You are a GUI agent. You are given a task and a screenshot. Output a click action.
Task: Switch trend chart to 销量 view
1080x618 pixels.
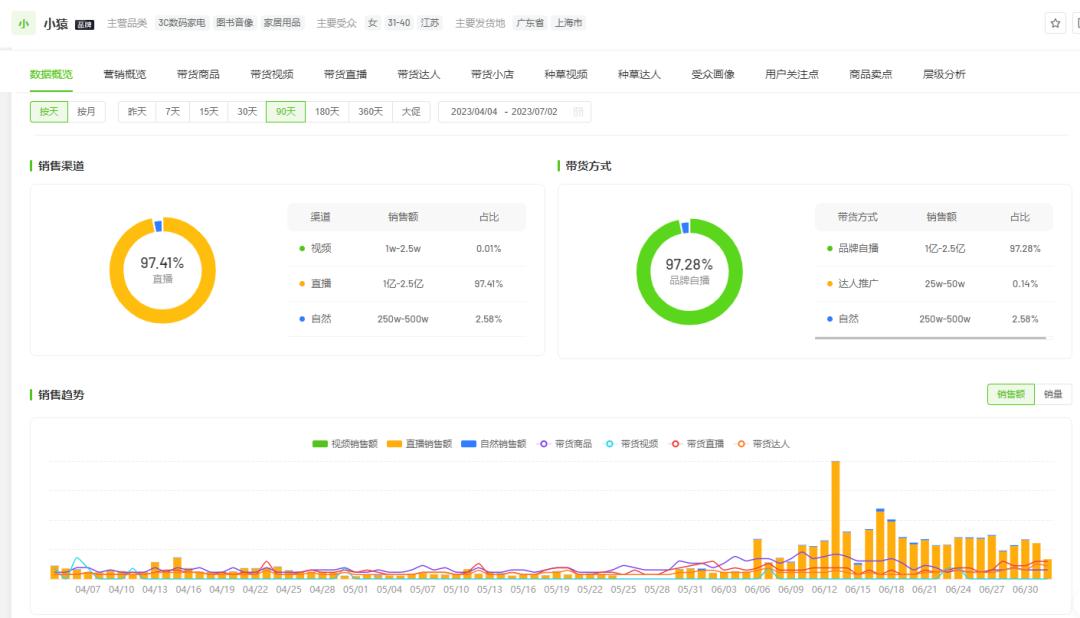click(x=1053, y=394)
